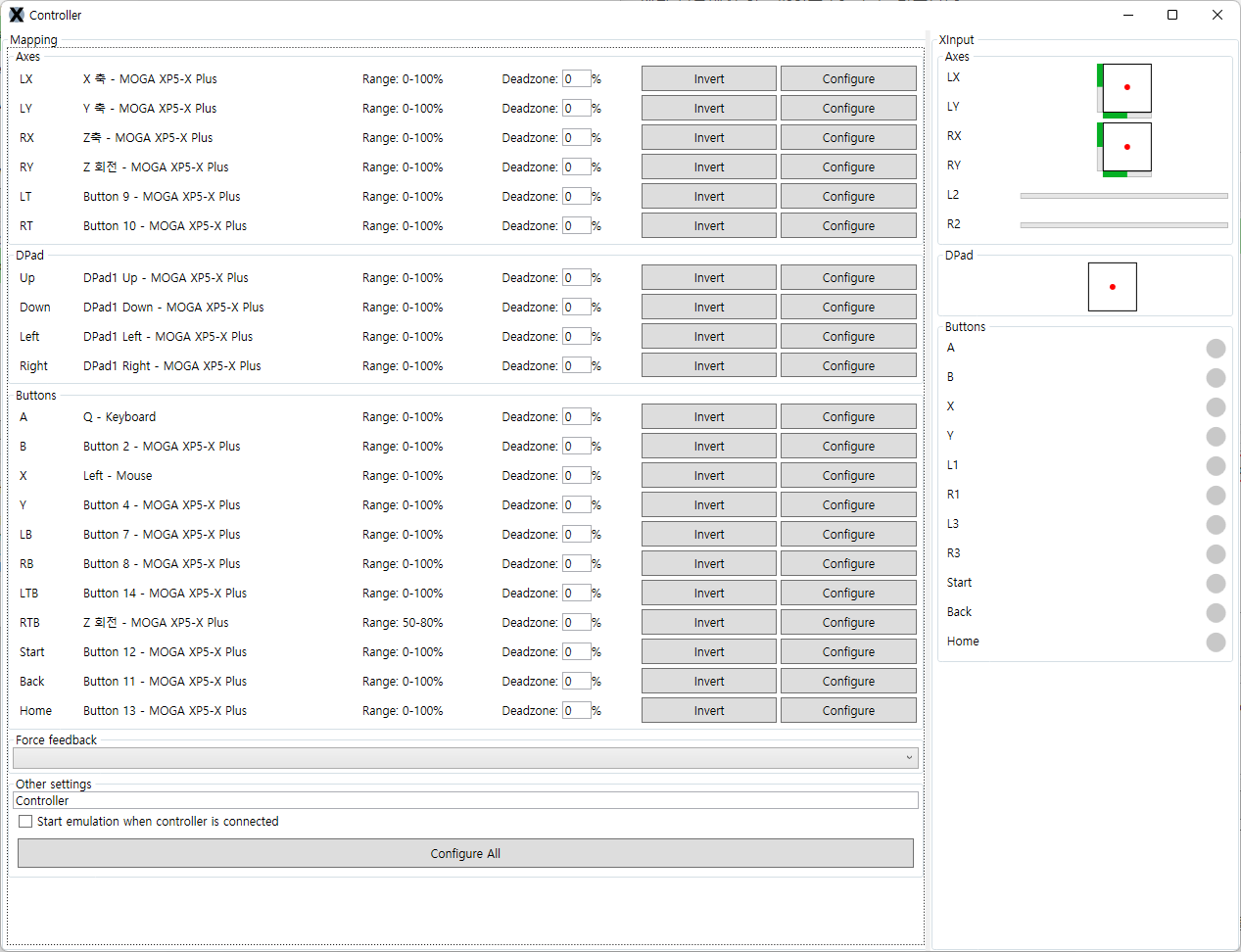The height and width of the screenshot is (952, 1241).
Task: Click the R3 button indicator circle
Action: point(1216,554)
